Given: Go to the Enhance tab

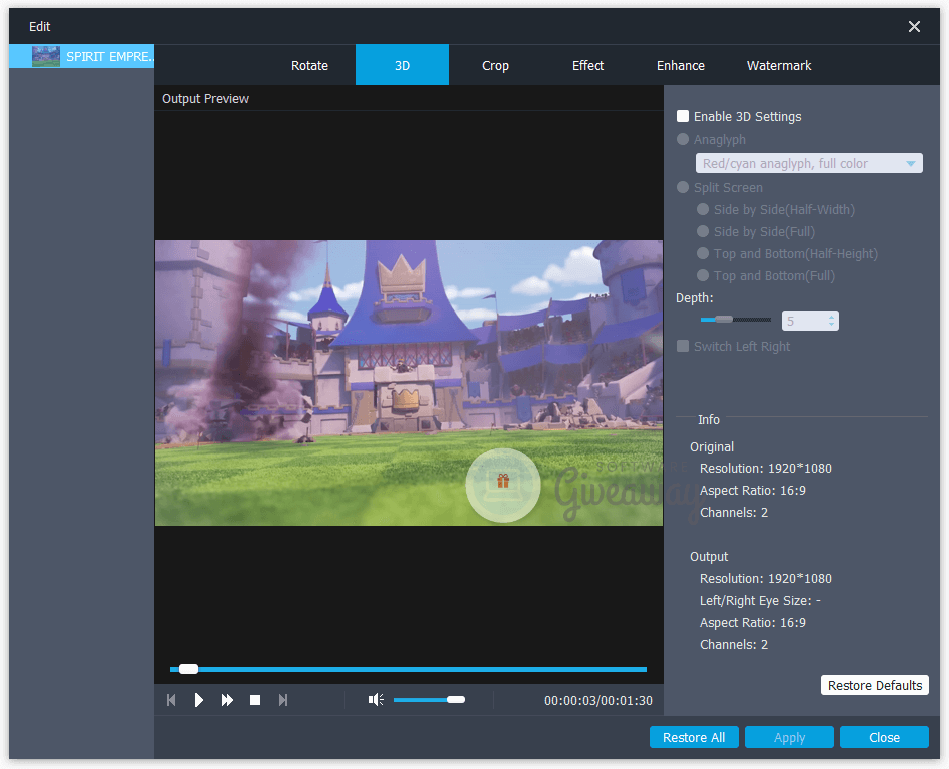Looking at the screenshot, I should pyautogui.click(x=681, y=65).
